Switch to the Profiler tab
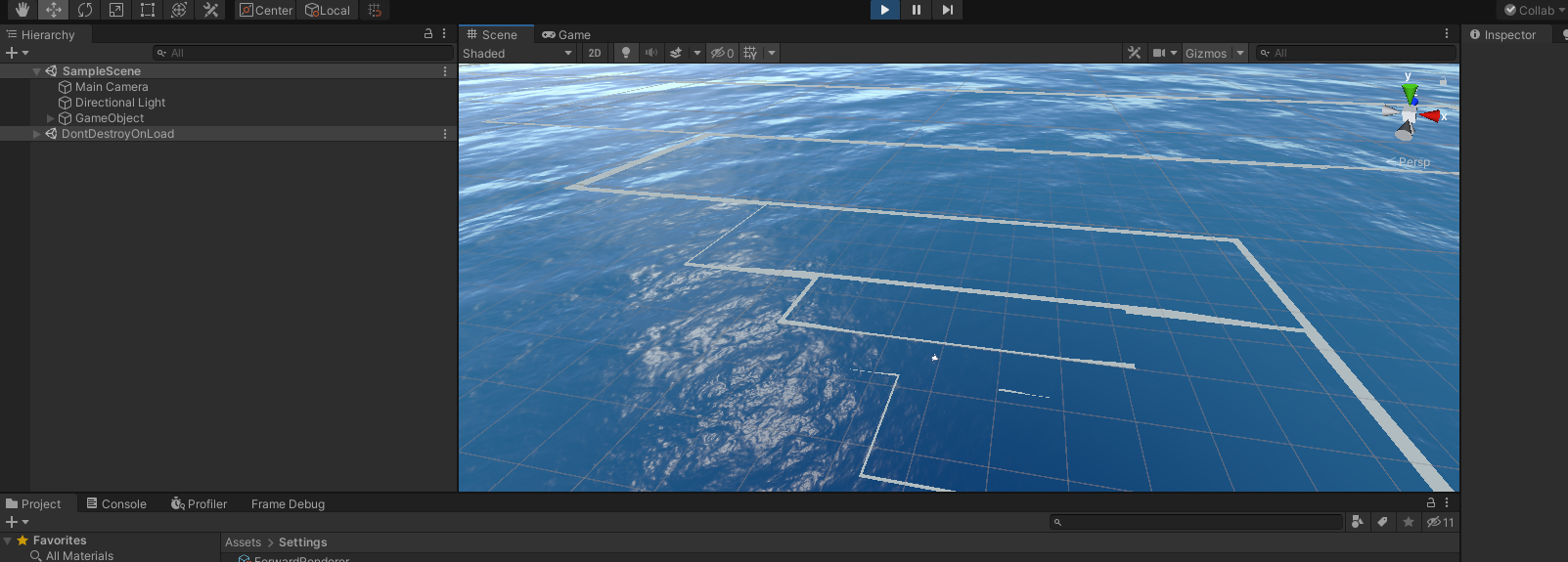 point(199,503)
